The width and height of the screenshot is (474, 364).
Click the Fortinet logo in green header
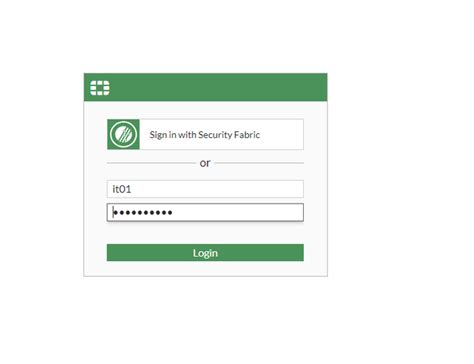tap(100, 88)
